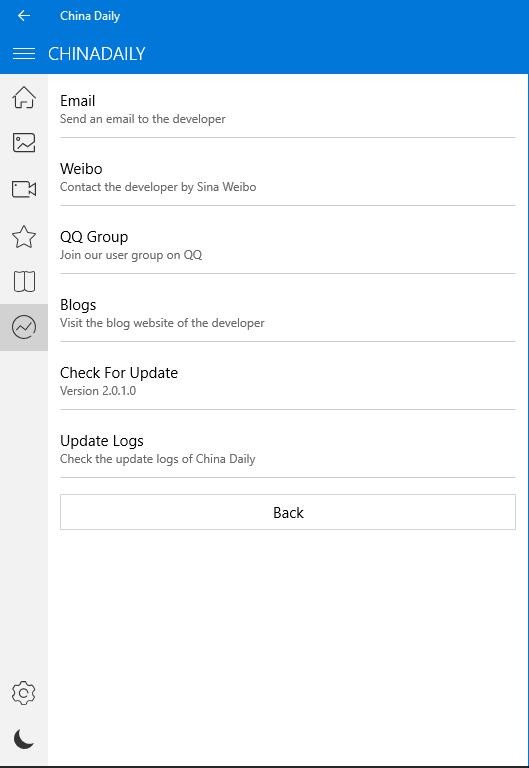The height and width of the screenshot is (768, 529).
Task: Click 'Join our user group on QQ'
Action: 131,255
